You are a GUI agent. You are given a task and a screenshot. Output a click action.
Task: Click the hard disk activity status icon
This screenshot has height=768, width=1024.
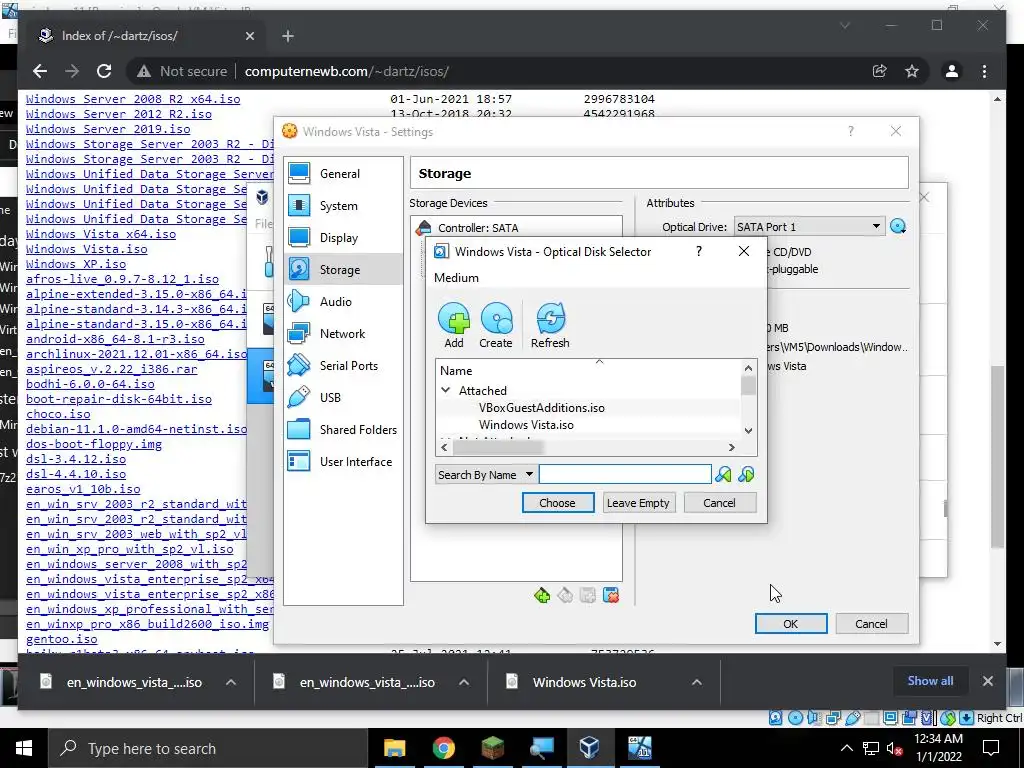pyautogui.click(x=775, y=718)
